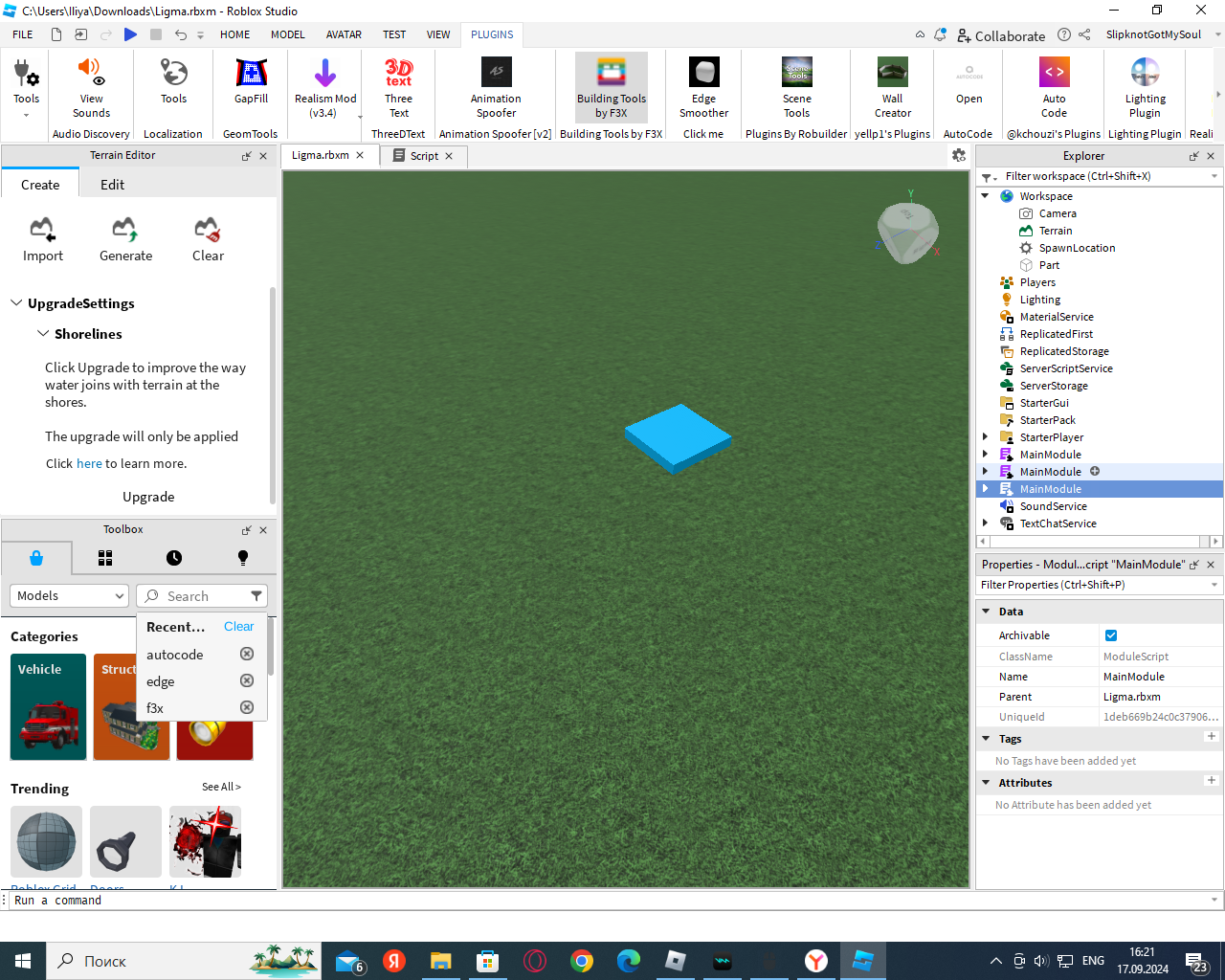Open the toolbox search filter options
The width and height of the screenshot is (1225, 980).
256,595
